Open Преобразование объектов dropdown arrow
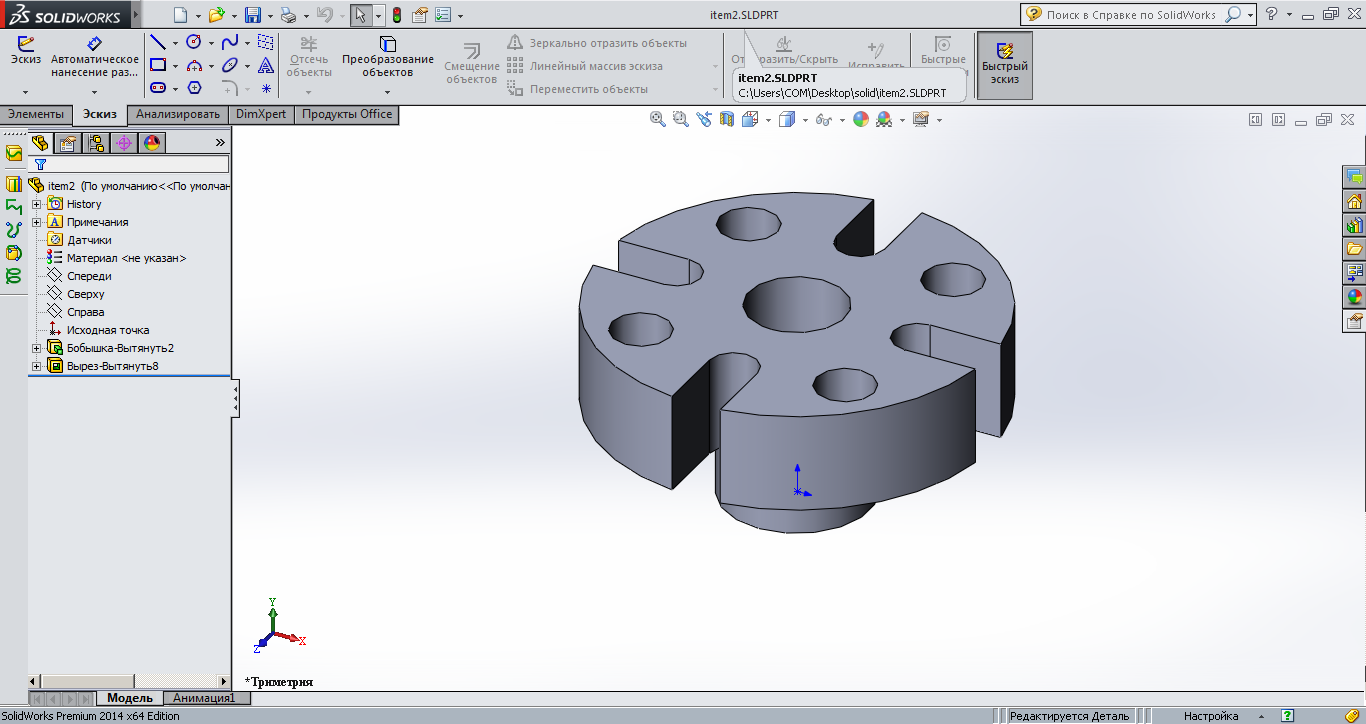 point(388,91)
